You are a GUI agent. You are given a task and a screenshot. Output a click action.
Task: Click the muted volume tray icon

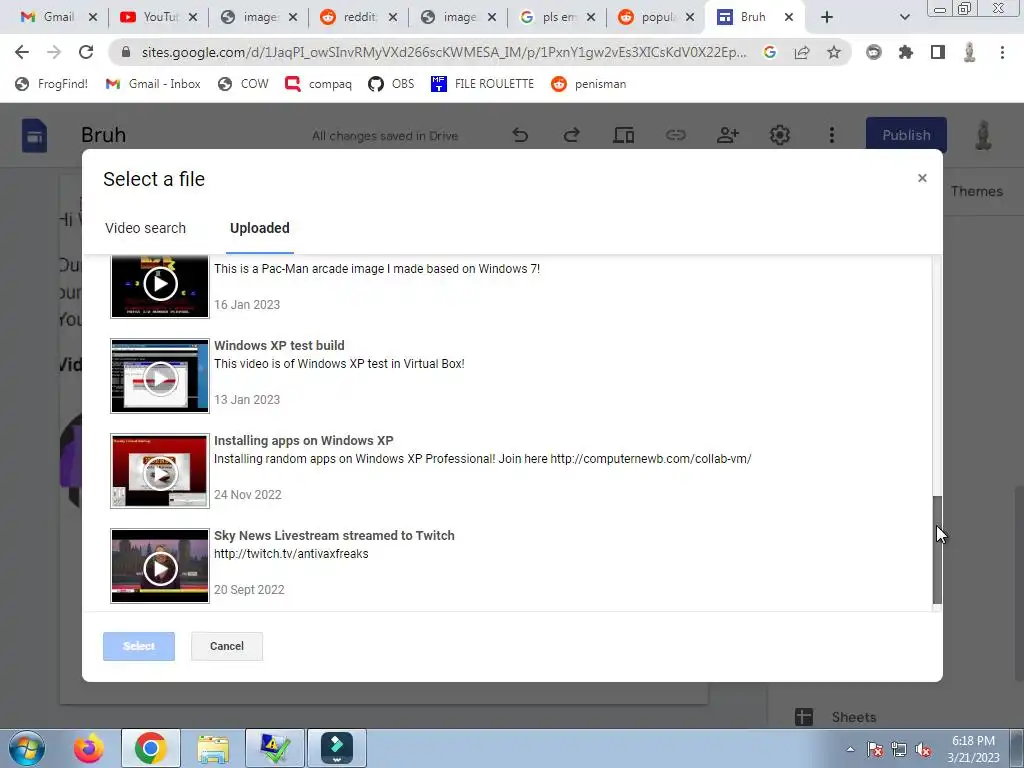pyautogui.click(x=923, y=749)
